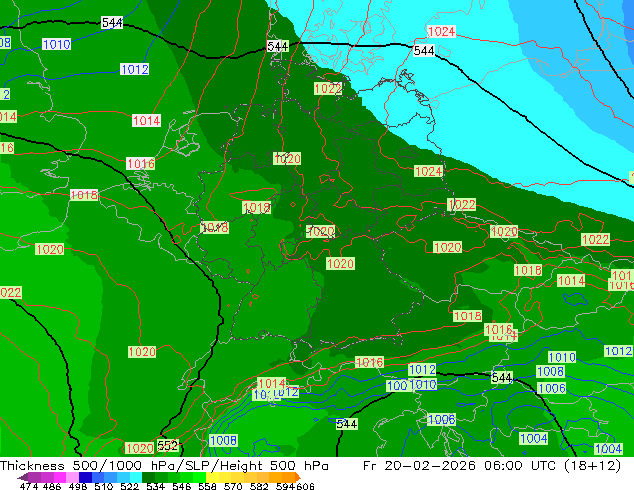Click the red 1024 label over cyan area
Image resolution: width=634 pixels, height=490 pixels.
(441, 31)
